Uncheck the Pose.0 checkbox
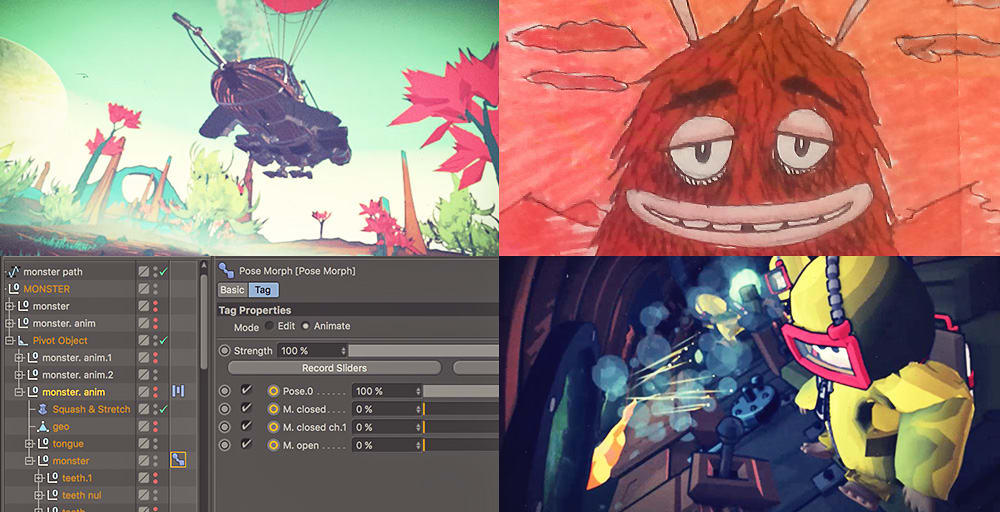This screenshot has width=1000, height=512. point(247,390)
